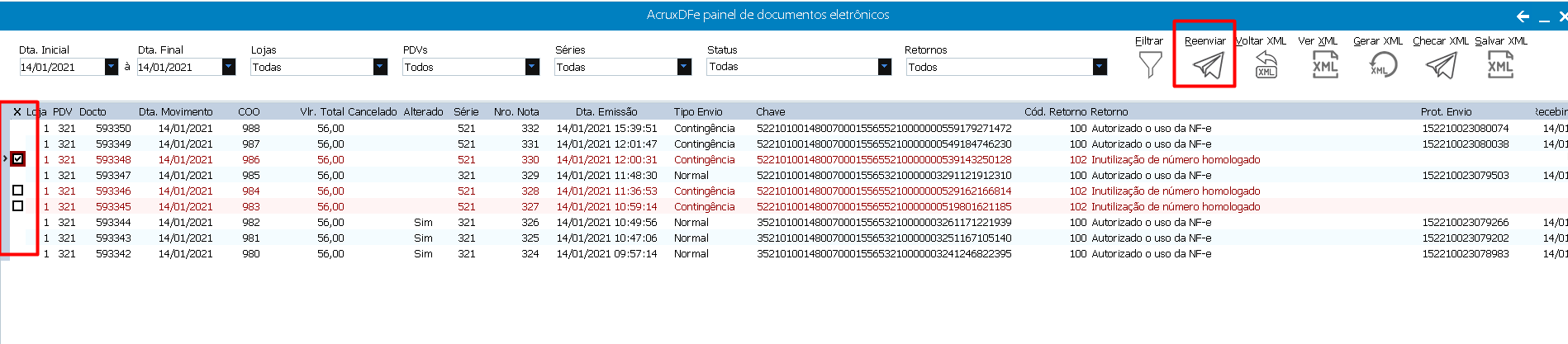Open the Dta. Inicial date picker
This screenshot has width=1568, height=344.
[112, 67]
